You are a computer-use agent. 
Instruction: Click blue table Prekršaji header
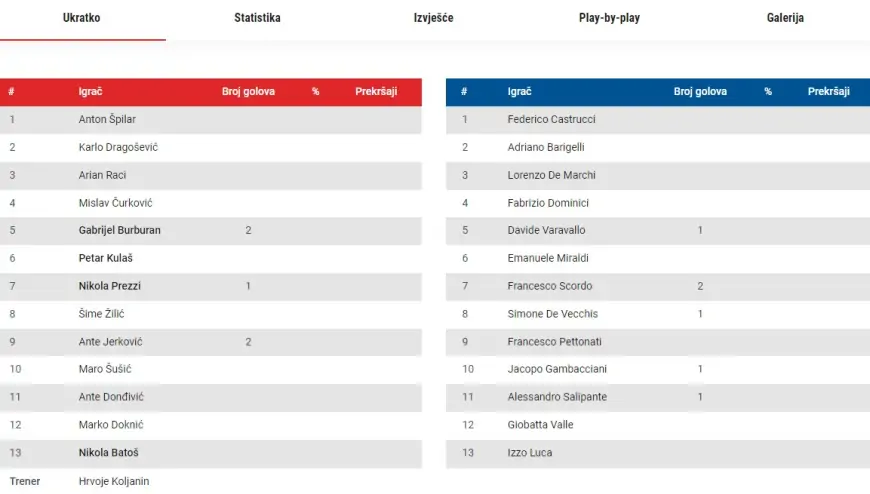828,92
